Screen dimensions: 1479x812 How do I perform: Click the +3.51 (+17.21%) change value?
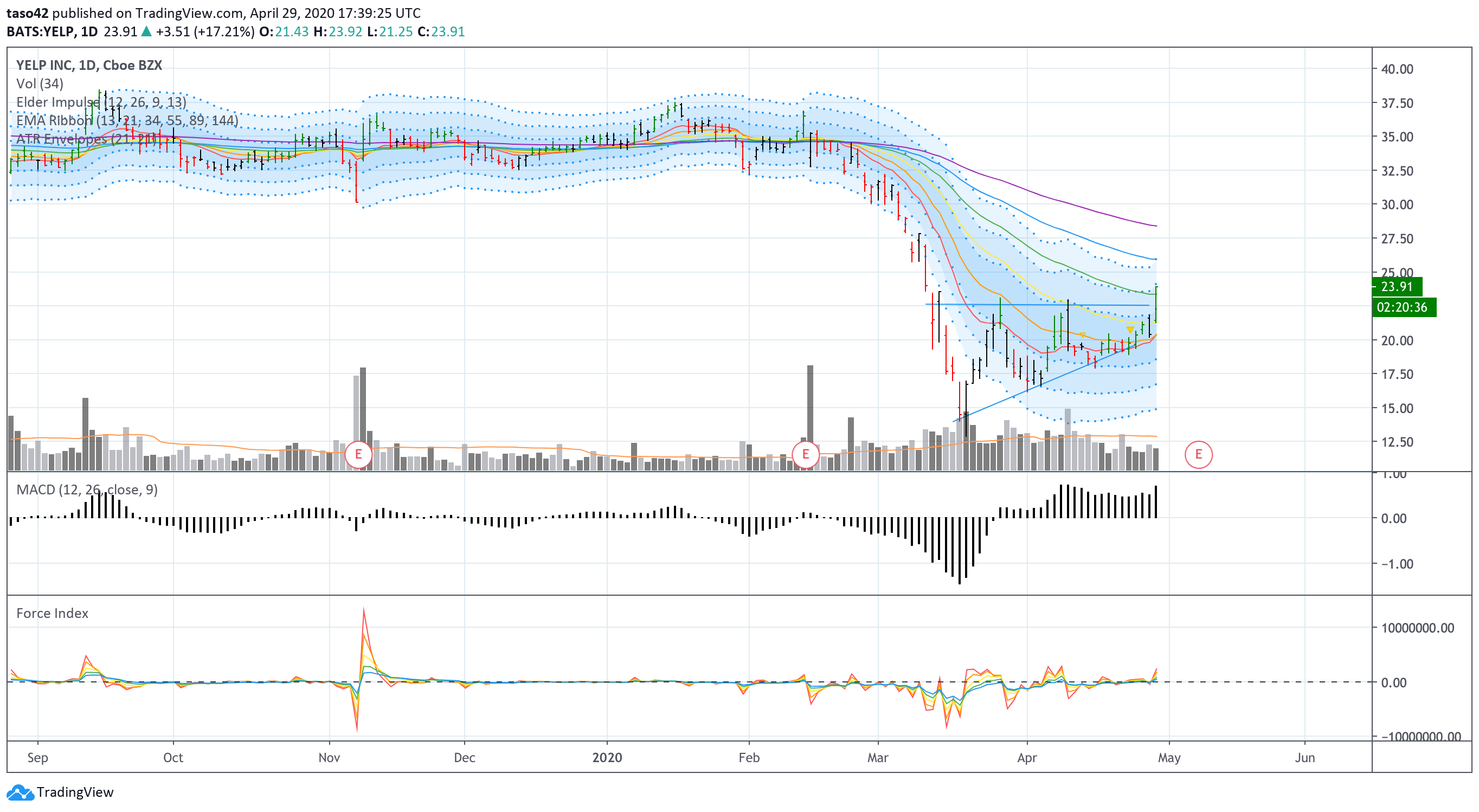(205, 31)
